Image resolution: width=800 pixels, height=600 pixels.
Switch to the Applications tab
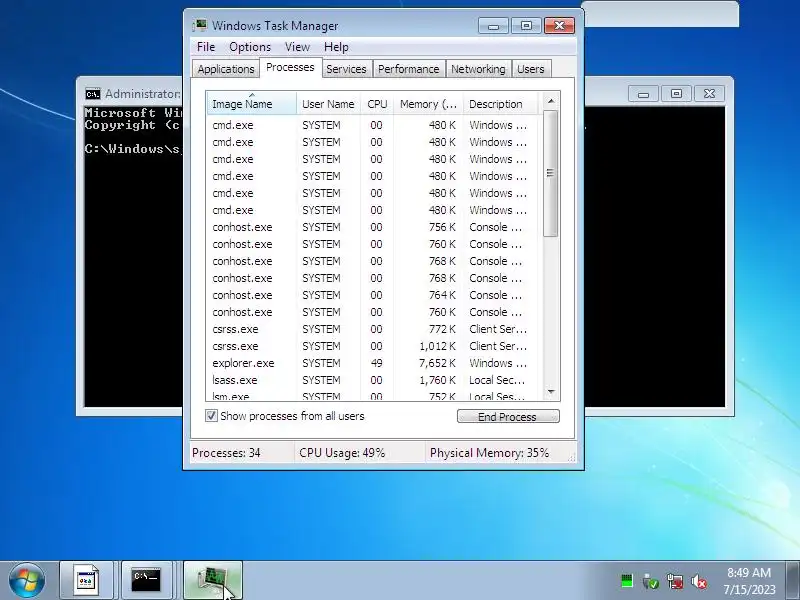226,69
